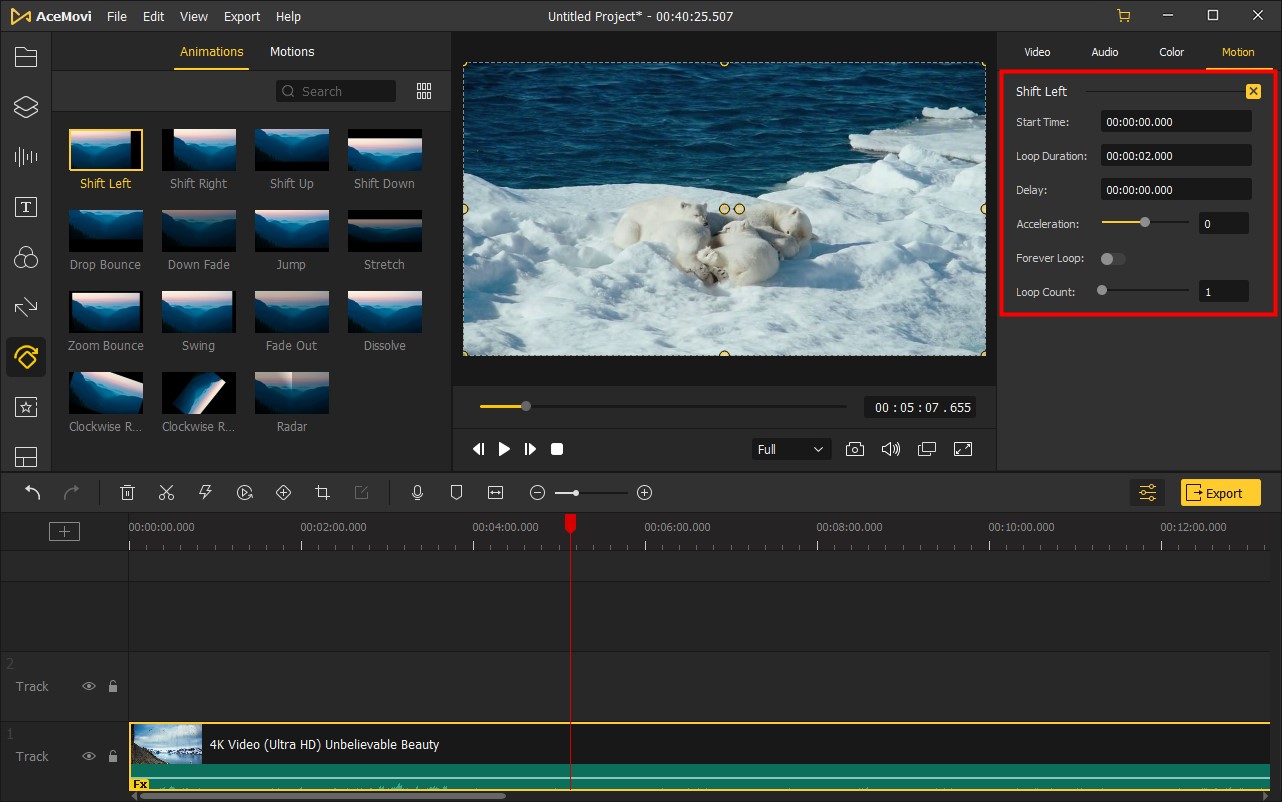Take a snapshot with the camera icon
1282x802 pixels.
855,449
